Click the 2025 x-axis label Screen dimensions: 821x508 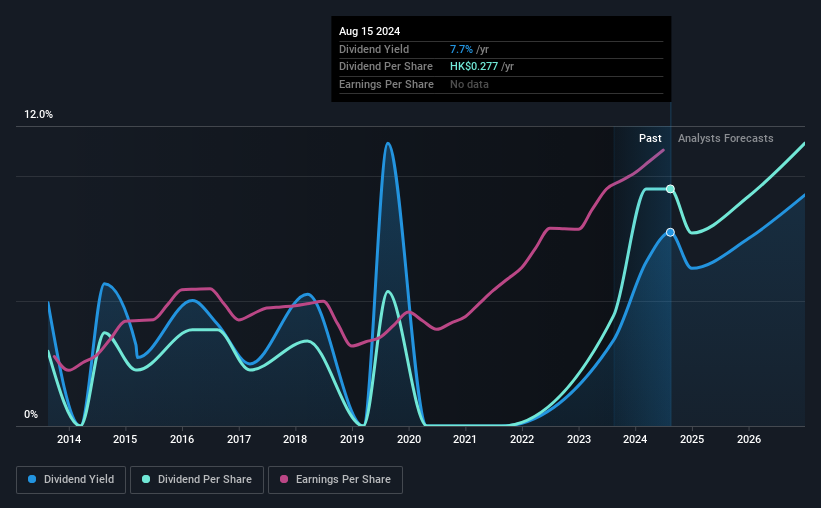[692, 439]
